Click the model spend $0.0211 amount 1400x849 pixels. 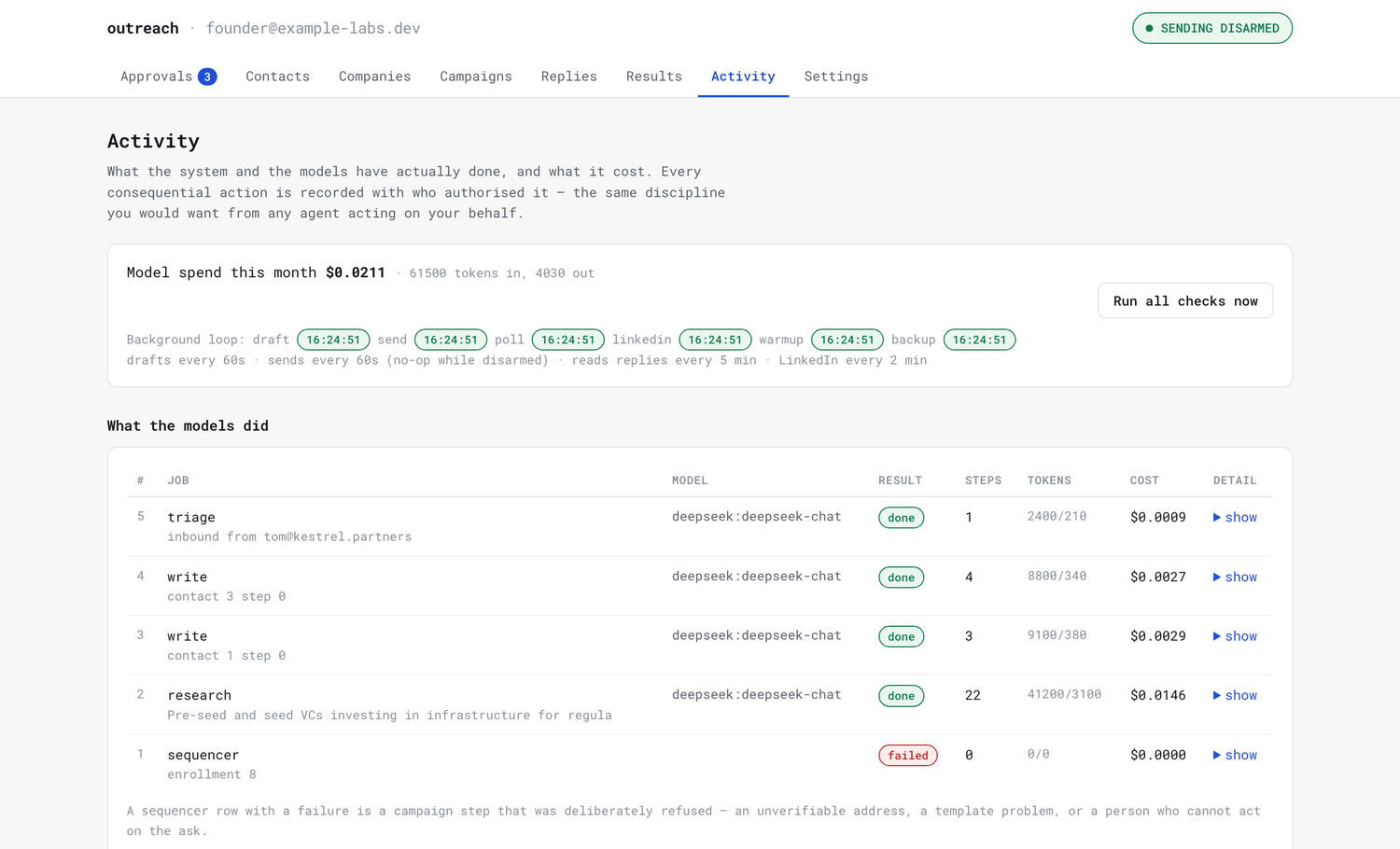(x=356, y=272)
